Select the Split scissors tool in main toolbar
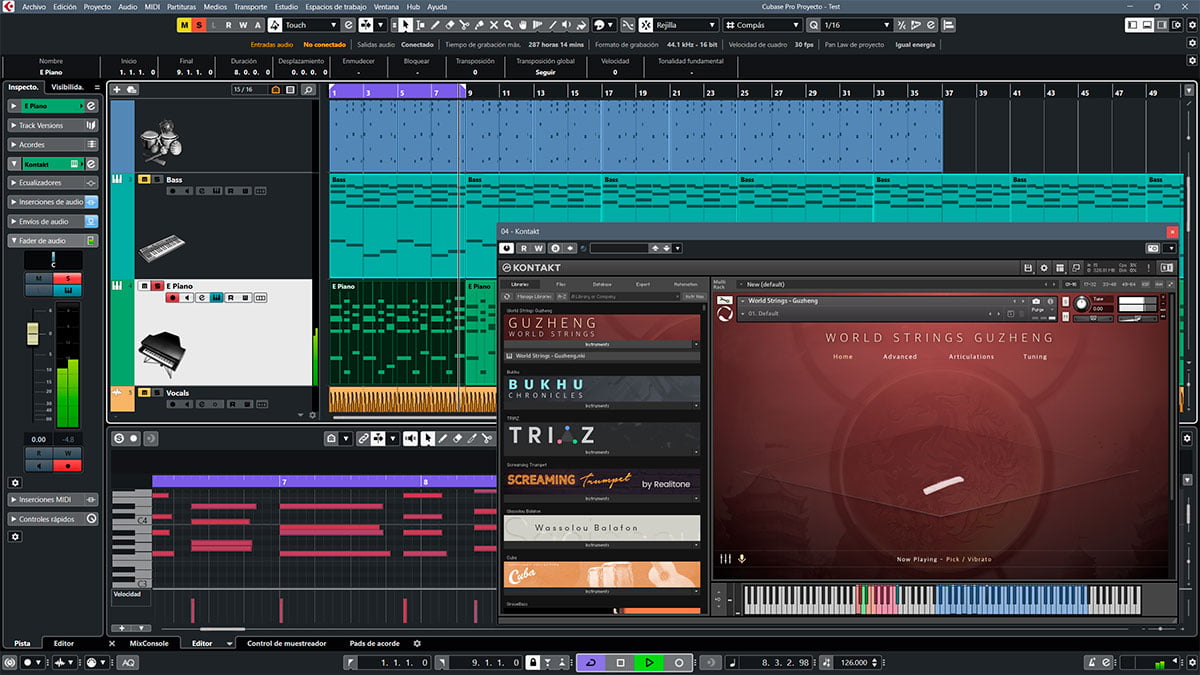The image size is (1200, 675). (465, 24)
